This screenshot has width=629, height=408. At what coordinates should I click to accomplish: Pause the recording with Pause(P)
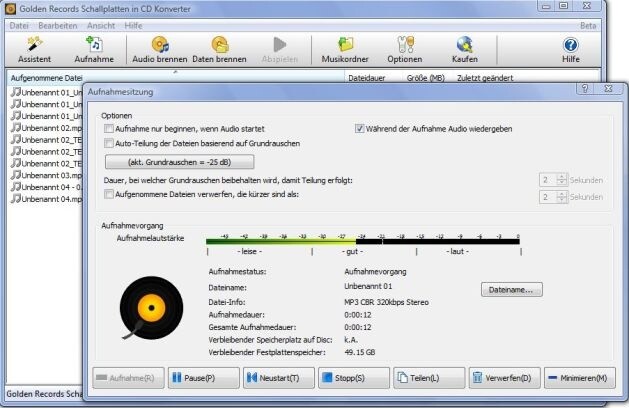(203, 378)
